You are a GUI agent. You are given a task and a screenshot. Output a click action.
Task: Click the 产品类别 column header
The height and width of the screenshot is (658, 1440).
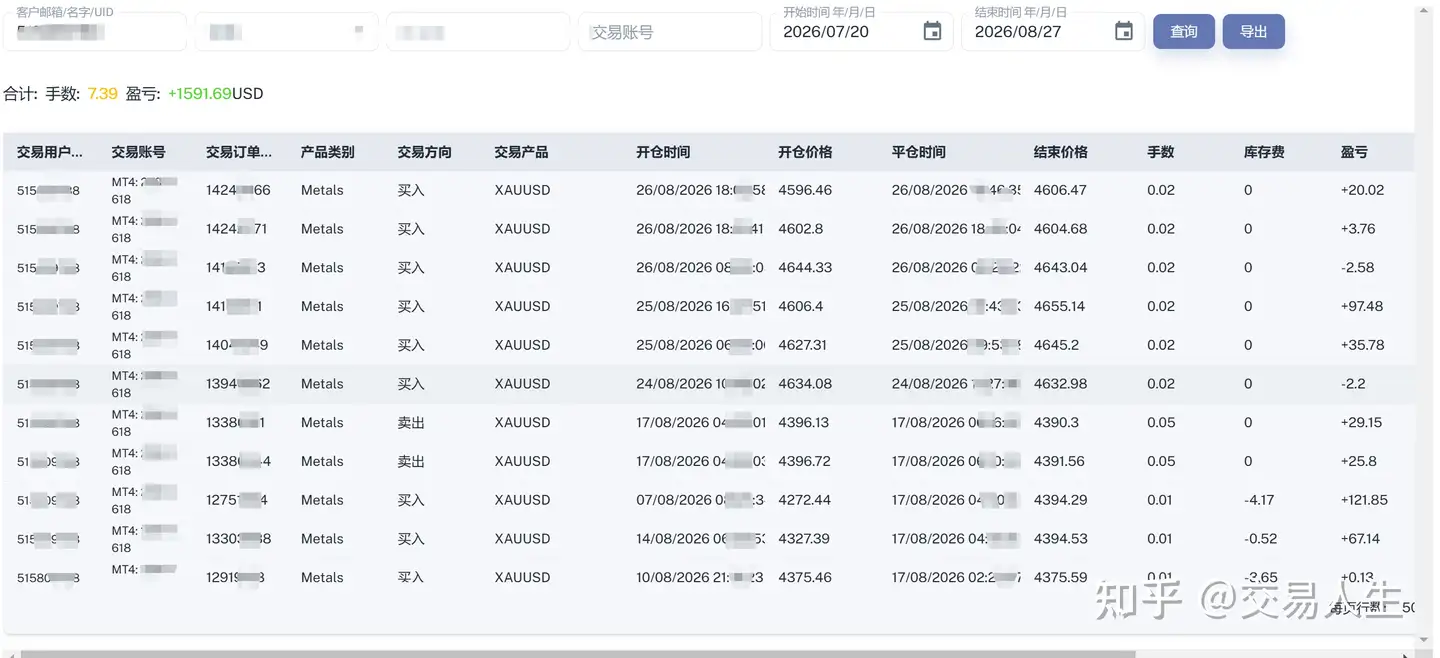pos(328,152)
